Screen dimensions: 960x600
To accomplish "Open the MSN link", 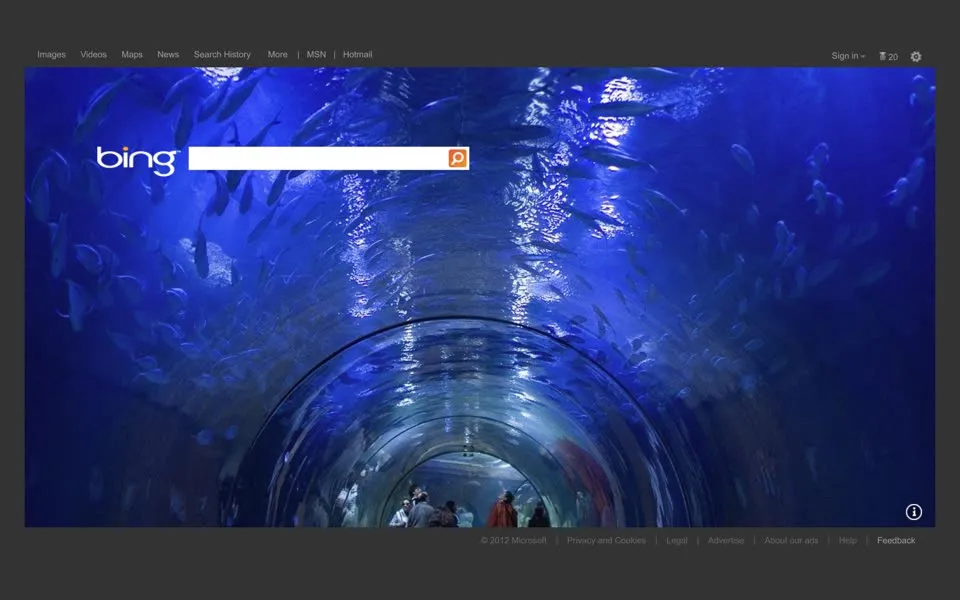I will point(316,54).
